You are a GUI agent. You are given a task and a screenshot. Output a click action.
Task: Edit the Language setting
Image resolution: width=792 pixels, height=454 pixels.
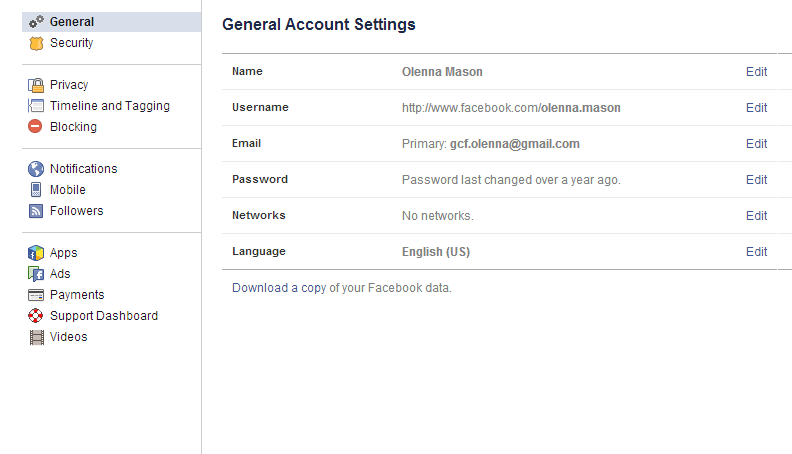click(756, 252)
